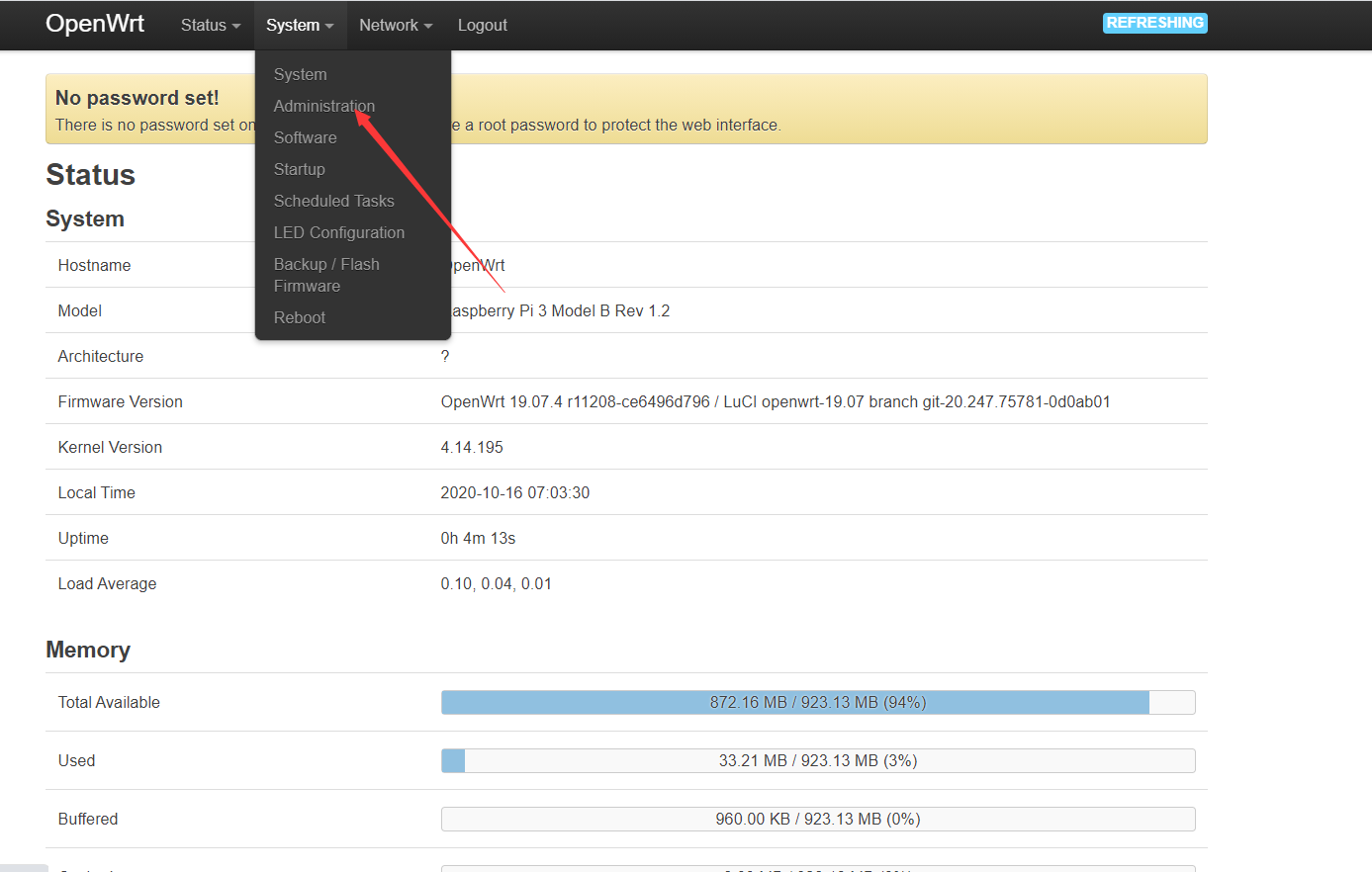Click the Firmware Version label

[121, 401]
